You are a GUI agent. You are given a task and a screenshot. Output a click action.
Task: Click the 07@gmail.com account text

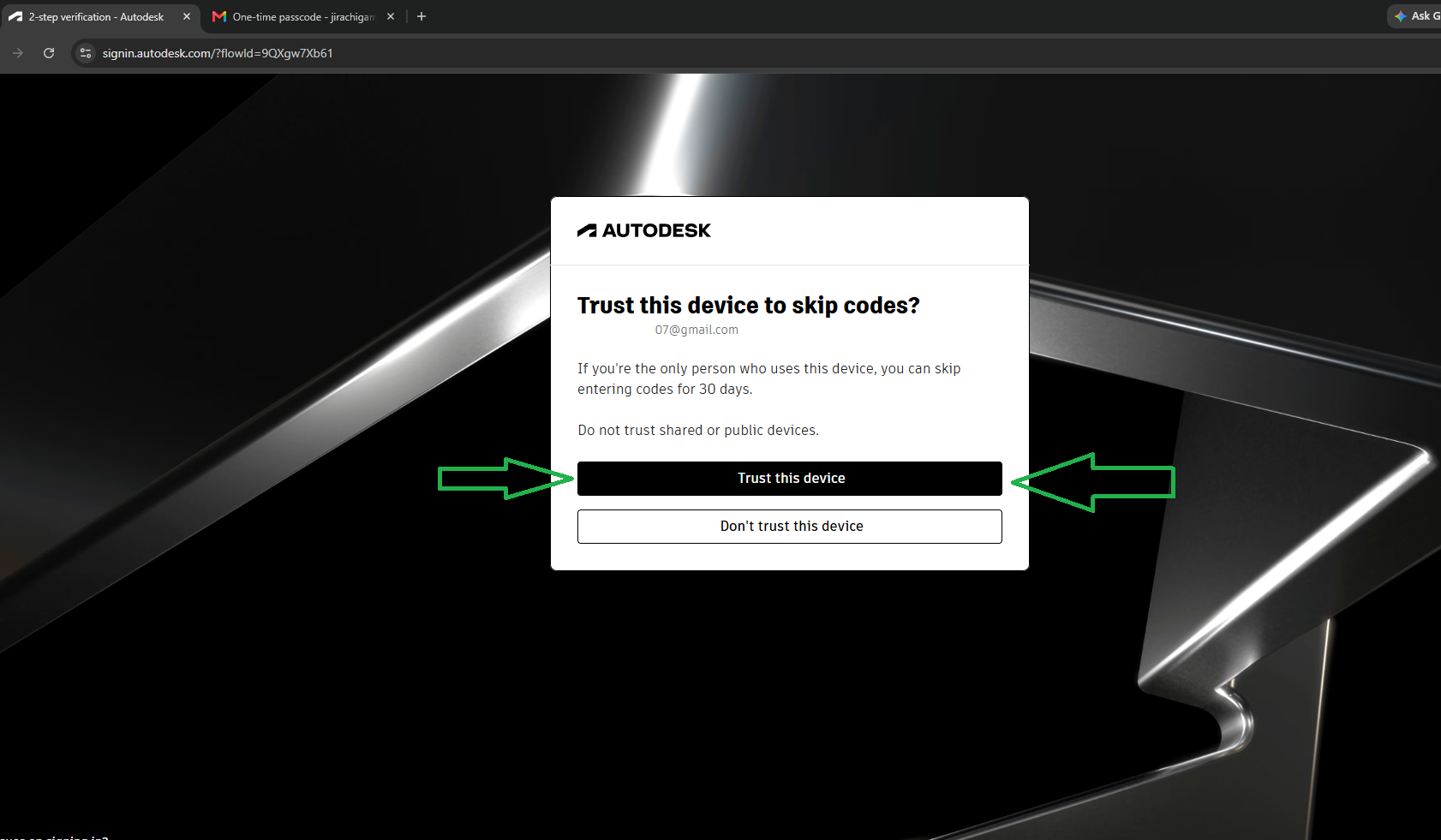click(x=697, y=330)
